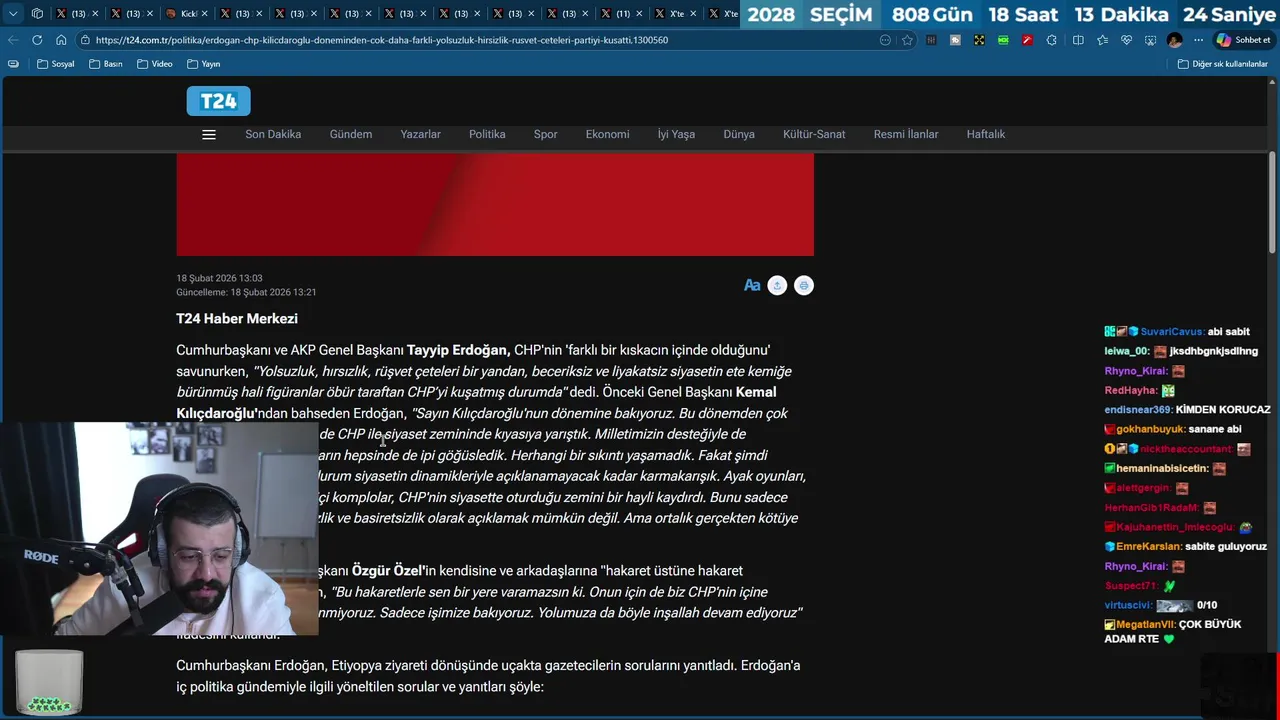Viewport: 1280px width, 720px height.
Task: Click the red extension icon
Action: (x=1027, y=40)
